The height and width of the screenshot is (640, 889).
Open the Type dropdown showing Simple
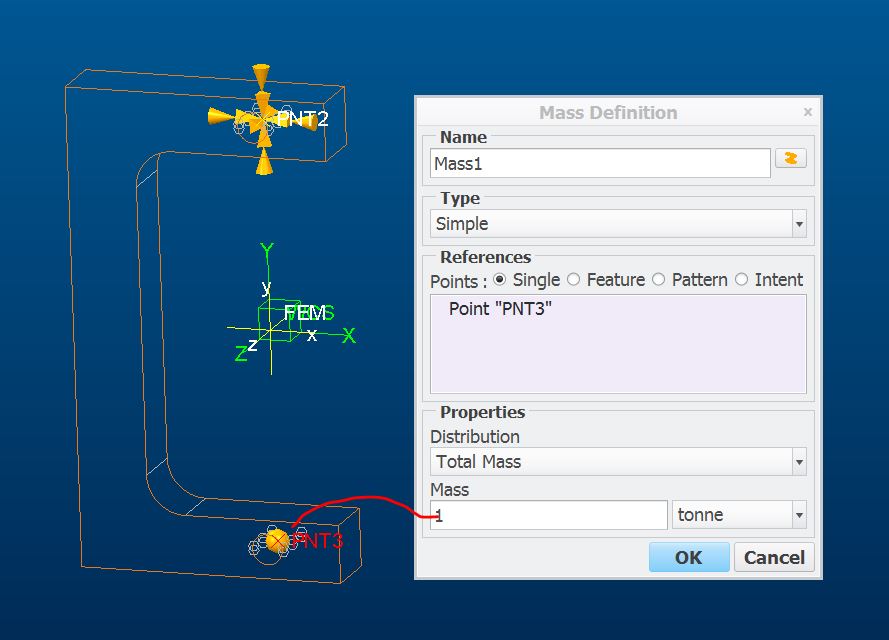pos(618,224)
